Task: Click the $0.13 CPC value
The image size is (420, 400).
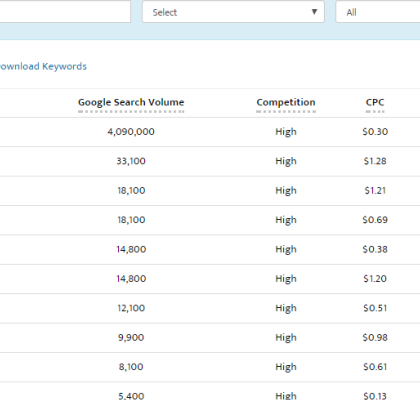Action: [375, 396]
